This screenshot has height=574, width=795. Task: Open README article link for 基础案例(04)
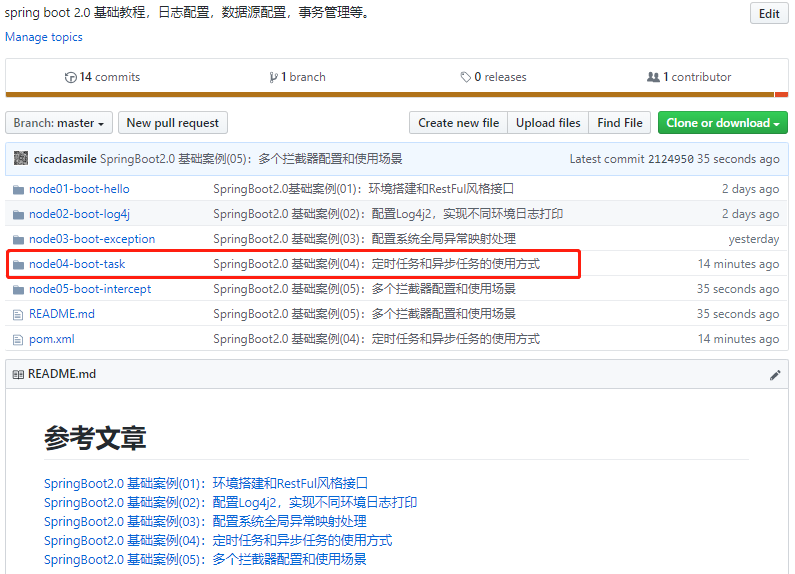click(218, 541)
